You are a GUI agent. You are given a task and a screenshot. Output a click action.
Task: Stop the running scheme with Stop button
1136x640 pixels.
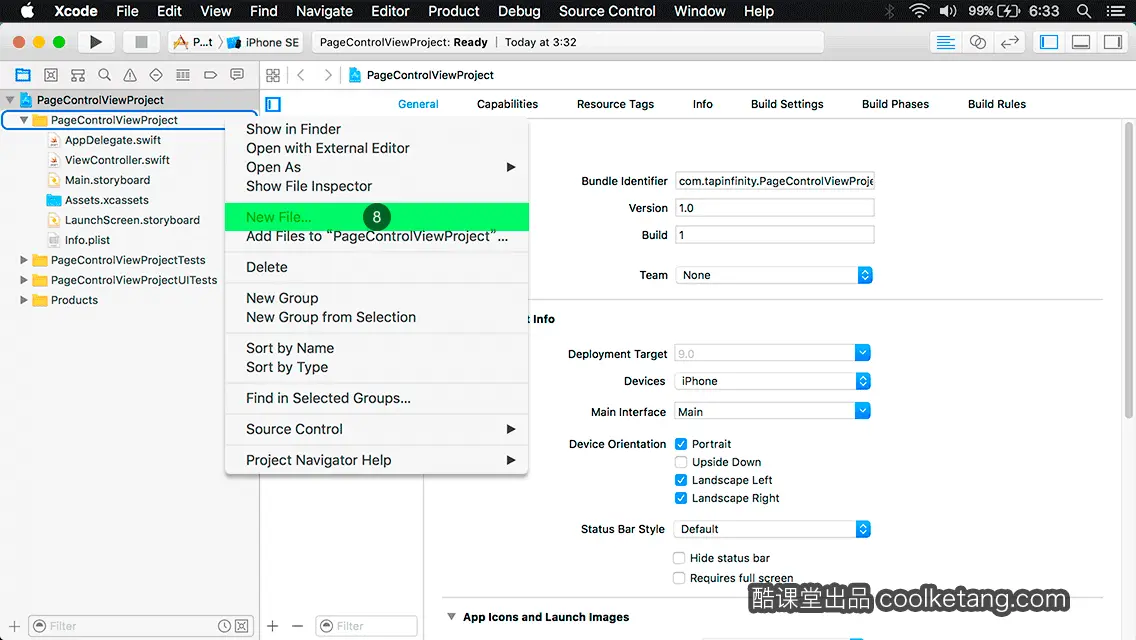tap(141, 42)
